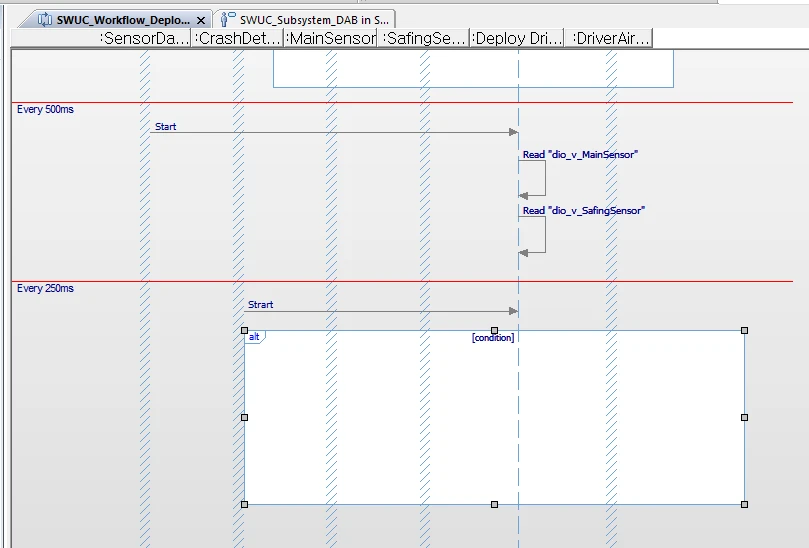809x548 pixels.
Task: Click the alt frame's top-left selection handle
Action: 245,330
